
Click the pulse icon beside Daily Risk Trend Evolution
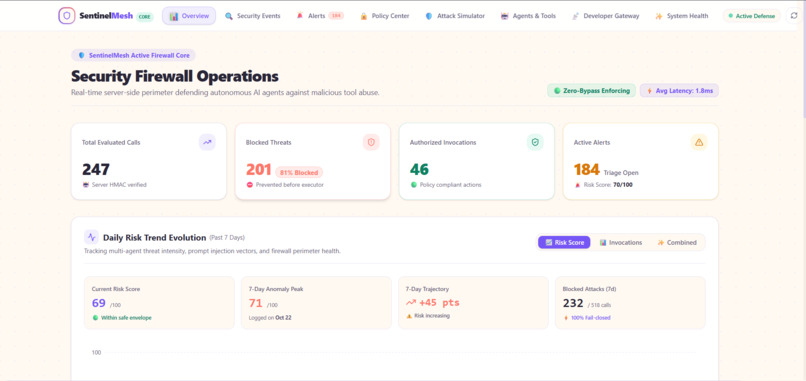91,237
